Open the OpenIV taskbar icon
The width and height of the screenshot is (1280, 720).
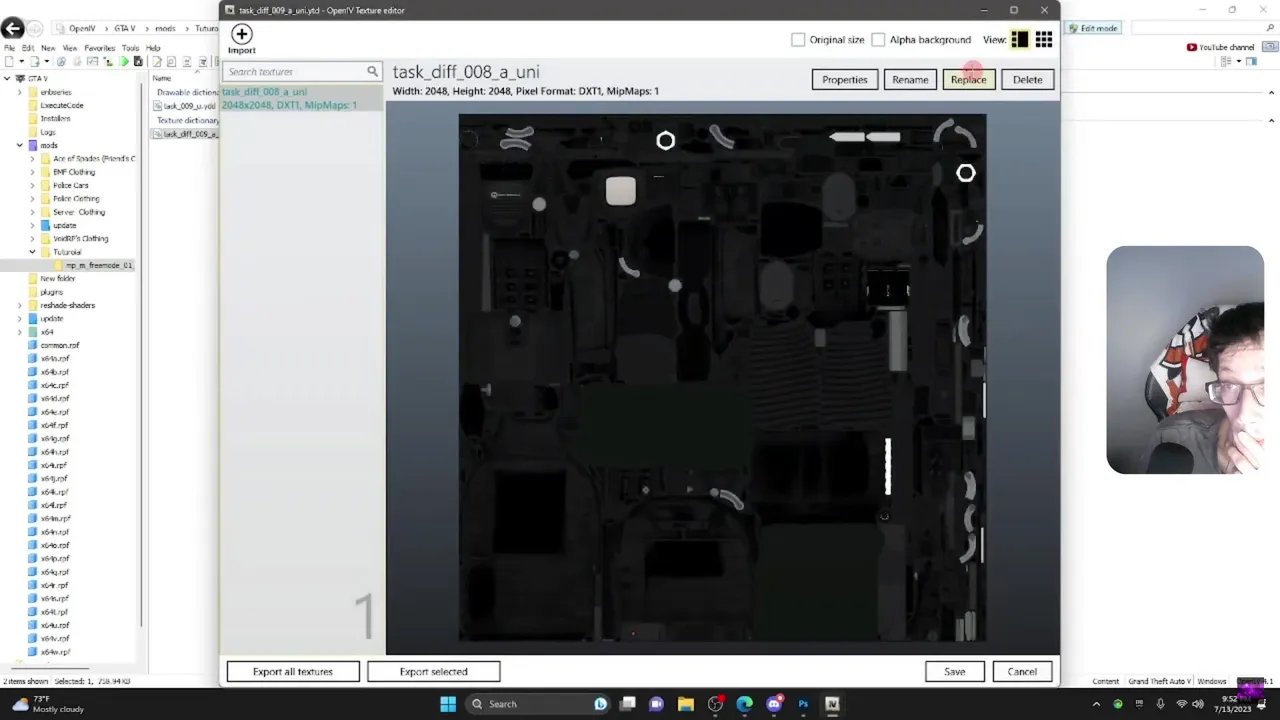tap(832, 704)
